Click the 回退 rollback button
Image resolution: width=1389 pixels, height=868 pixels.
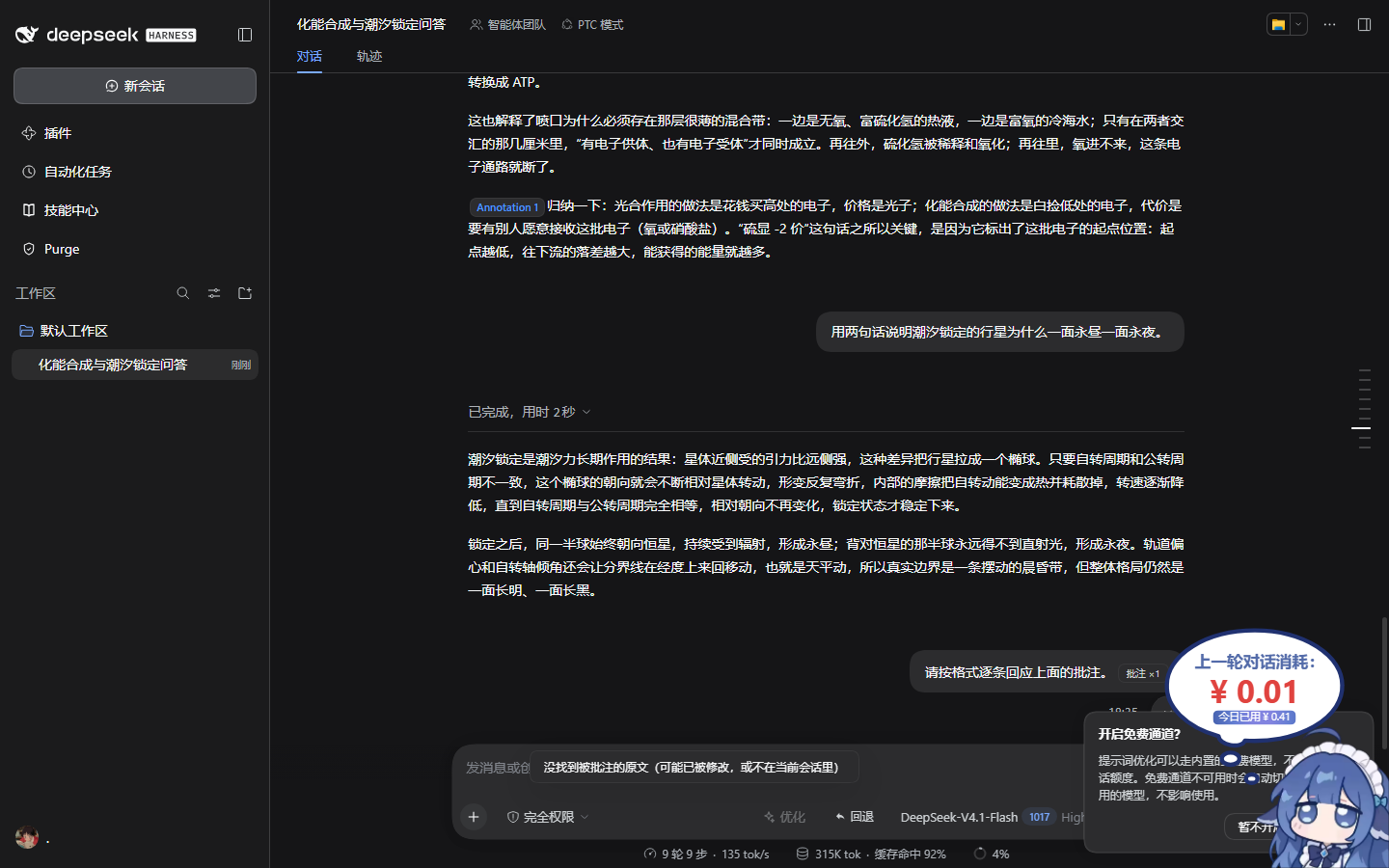point(855,817)
